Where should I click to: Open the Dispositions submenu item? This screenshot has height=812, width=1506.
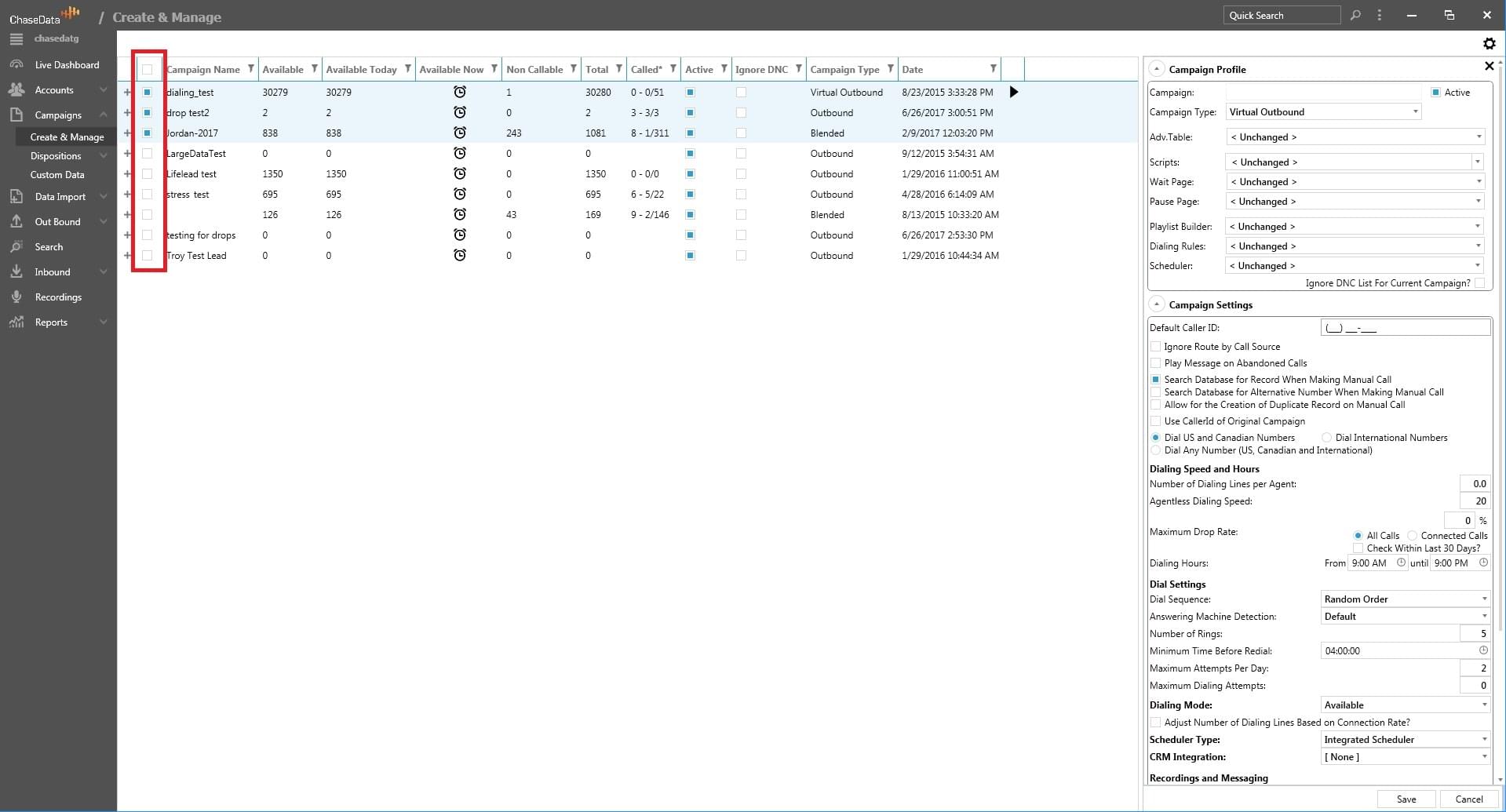pyautogui.click(x=56, y=156)
